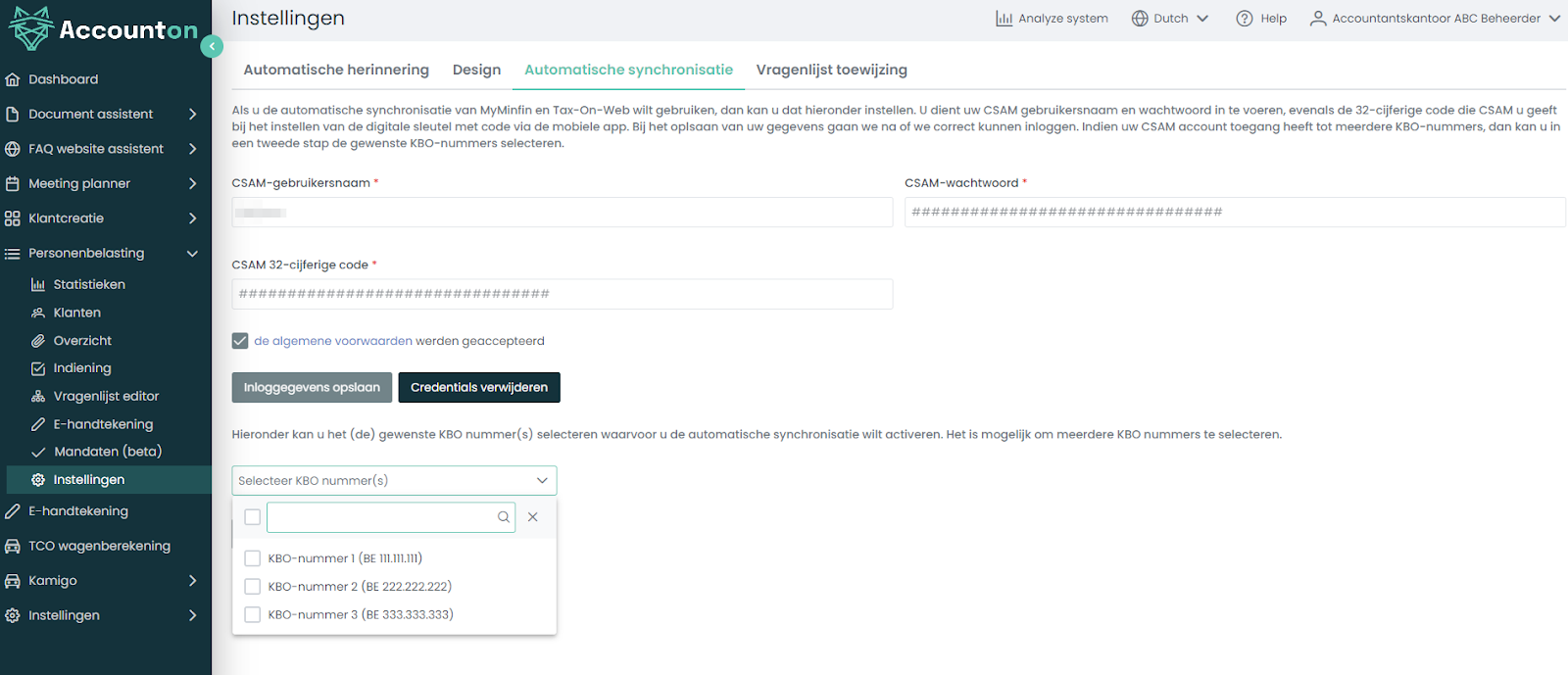Focus the CSAM 32-cijferige code field

point(563,294)
